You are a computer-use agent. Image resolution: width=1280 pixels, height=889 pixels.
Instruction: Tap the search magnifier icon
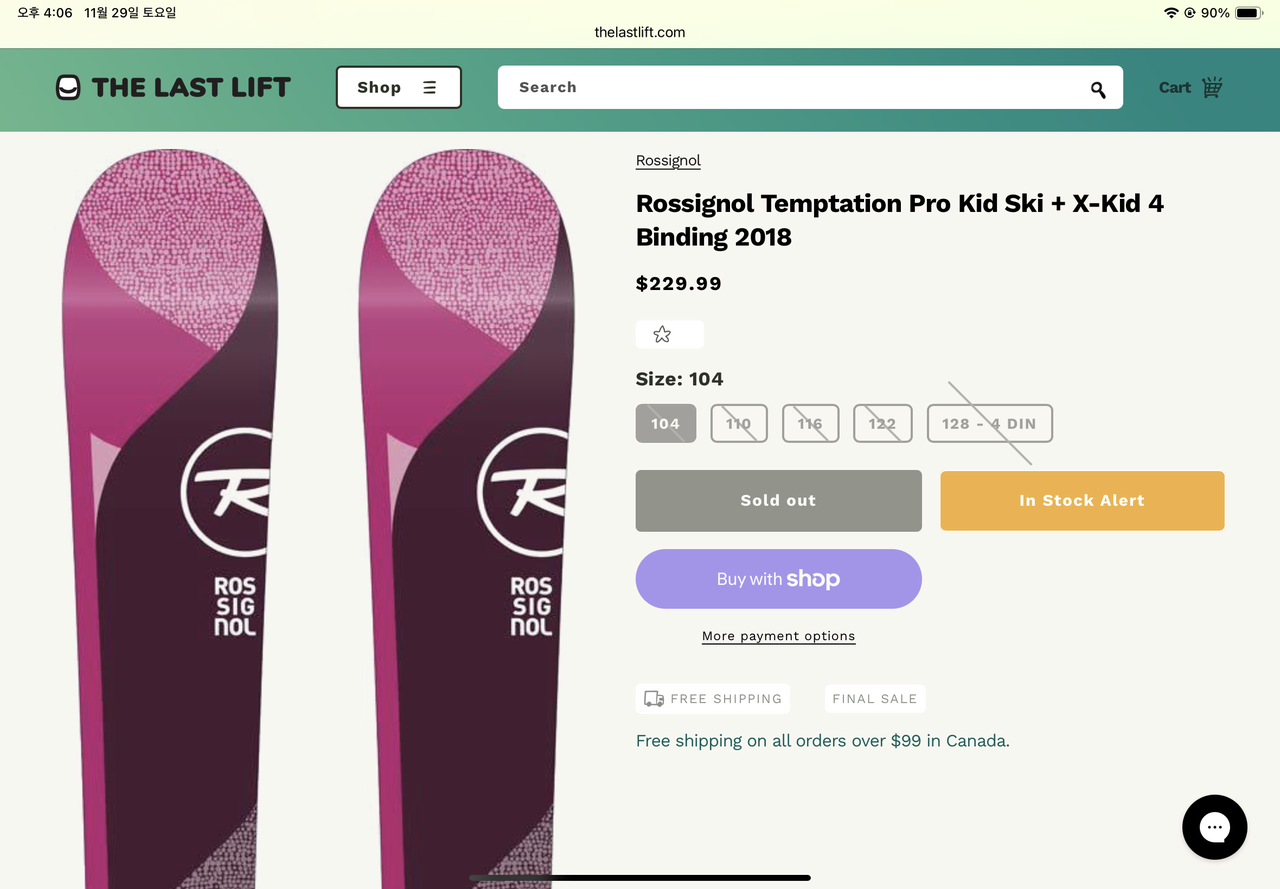pyautogui.click(x=1098, y=90)
